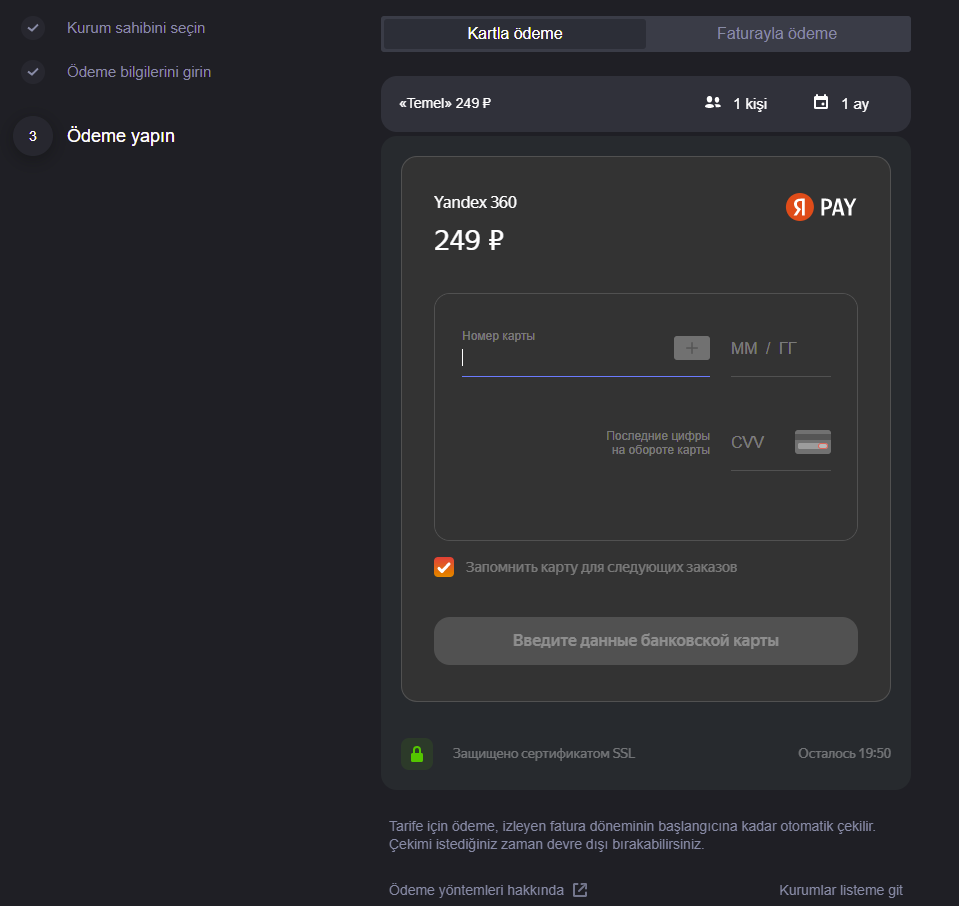Click checkmark icon beside Kurum sahibini seçin
Viewport: 959px width, 906px height.
click(33, 28)
